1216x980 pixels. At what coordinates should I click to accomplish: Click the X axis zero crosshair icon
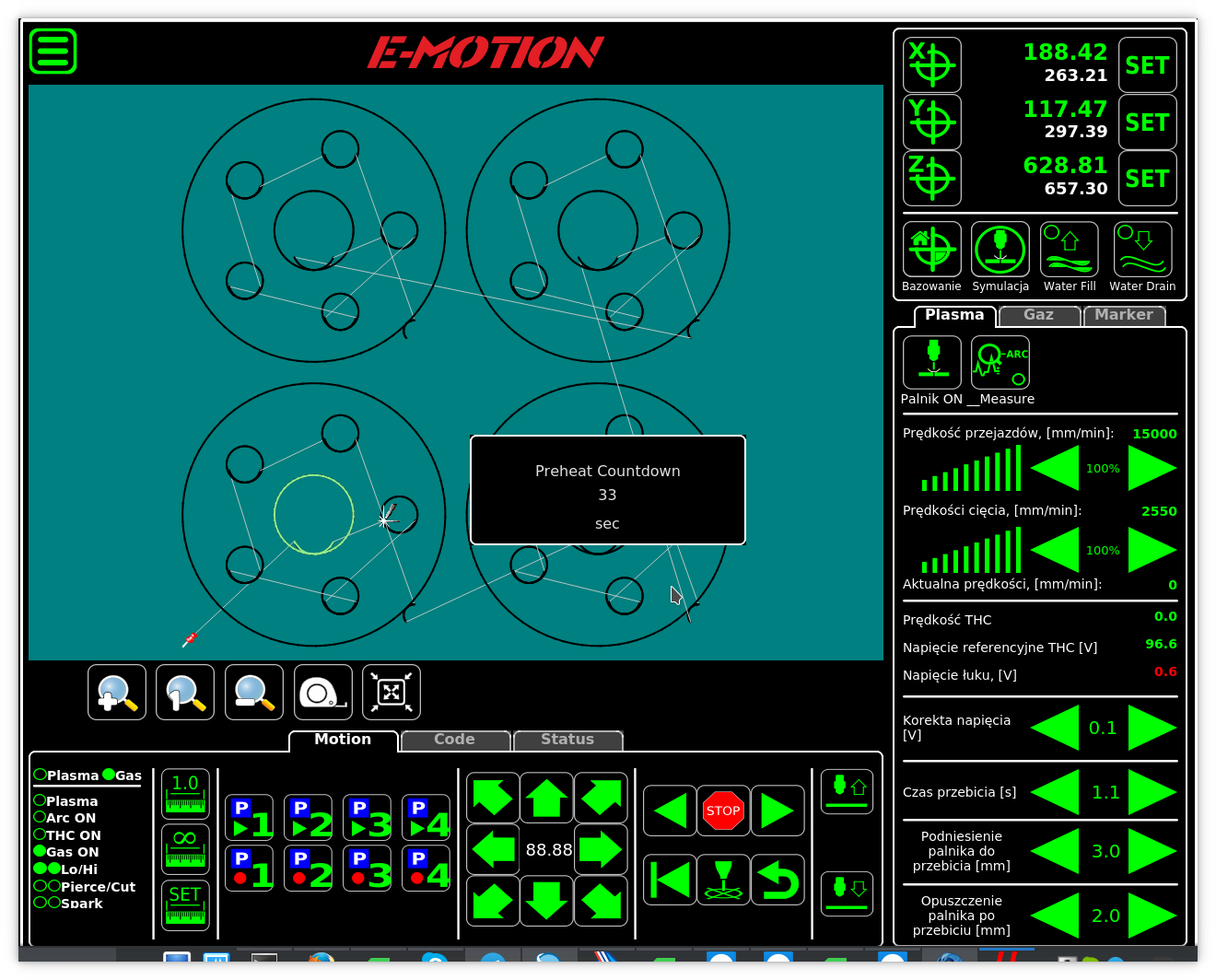point(931,65)
